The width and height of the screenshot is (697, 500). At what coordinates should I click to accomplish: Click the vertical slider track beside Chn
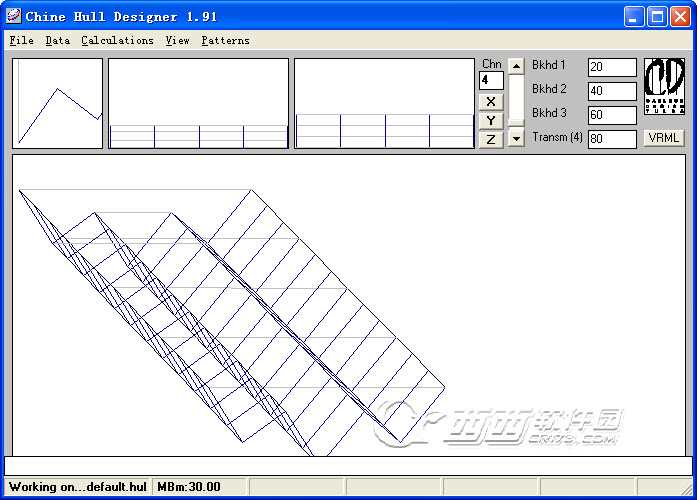coord(516,102)
